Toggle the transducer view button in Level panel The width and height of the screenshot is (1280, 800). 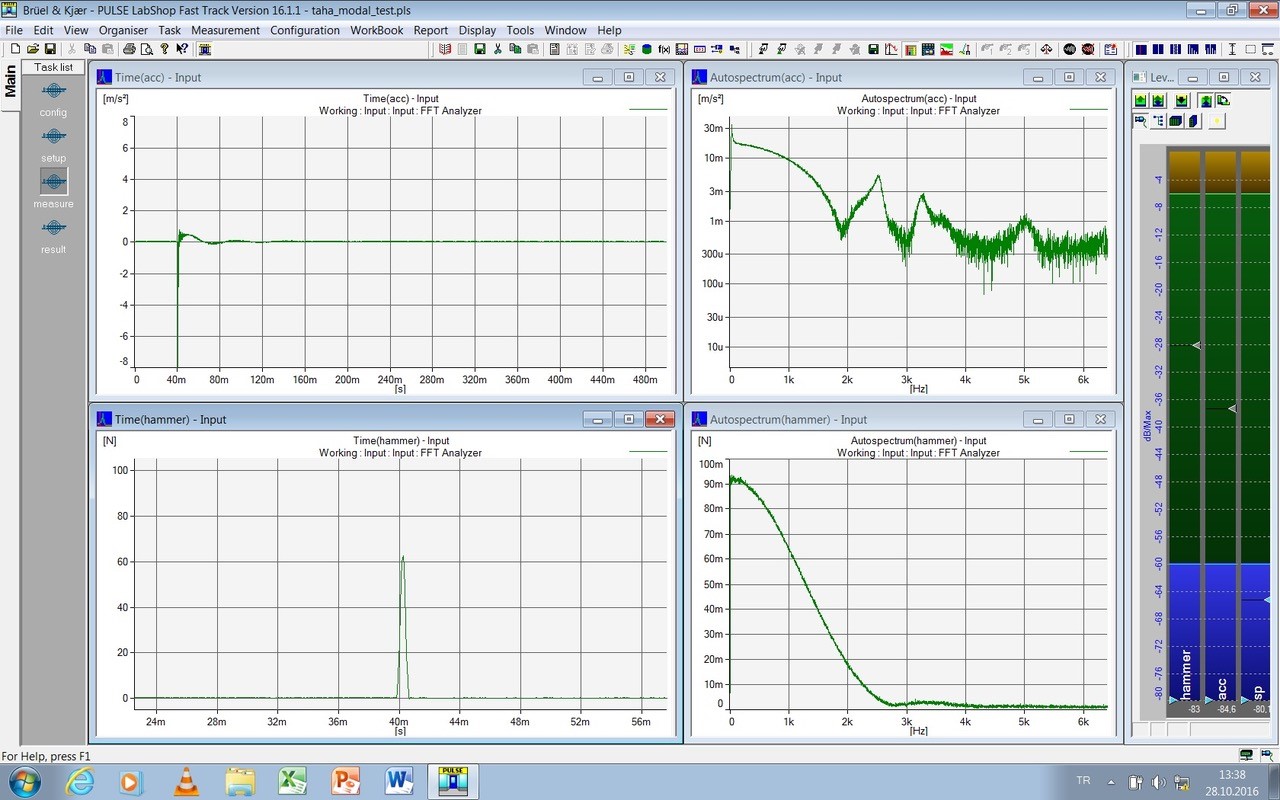(x=1140, y=121)
